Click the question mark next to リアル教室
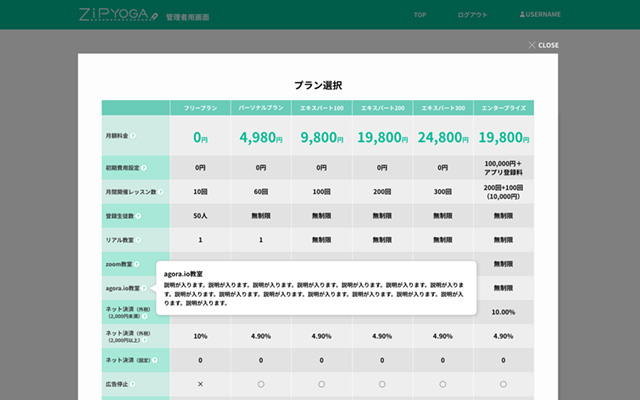 140,240
